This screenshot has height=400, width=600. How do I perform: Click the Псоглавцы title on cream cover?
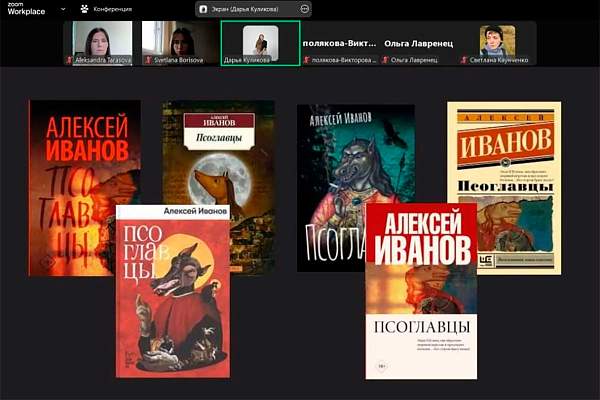coord(505,186)
